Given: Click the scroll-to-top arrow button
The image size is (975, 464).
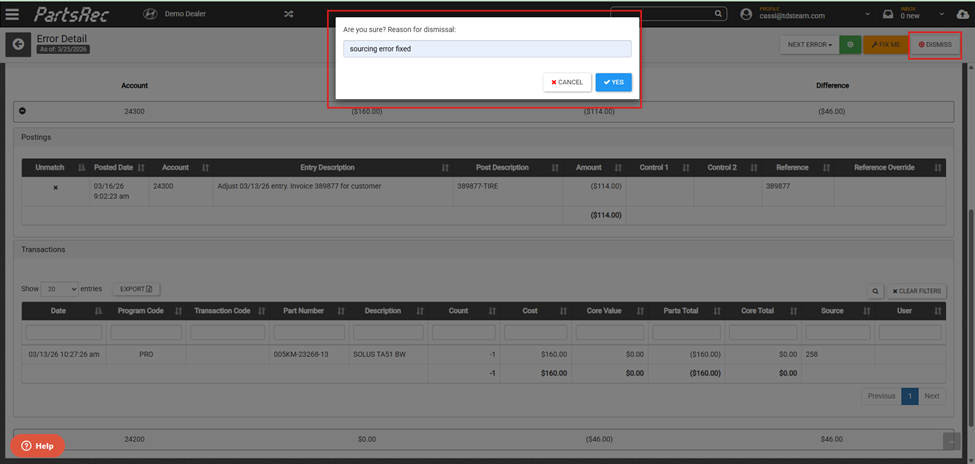Looking at the screenshot, I should click(951, 440).
